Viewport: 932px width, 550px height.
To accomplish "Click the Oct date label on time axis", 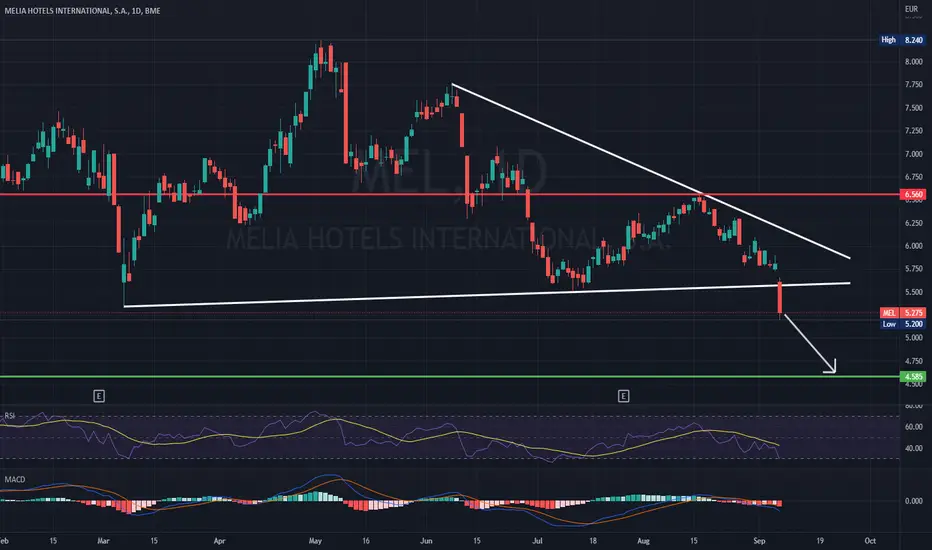I will (x=870, y=541).
